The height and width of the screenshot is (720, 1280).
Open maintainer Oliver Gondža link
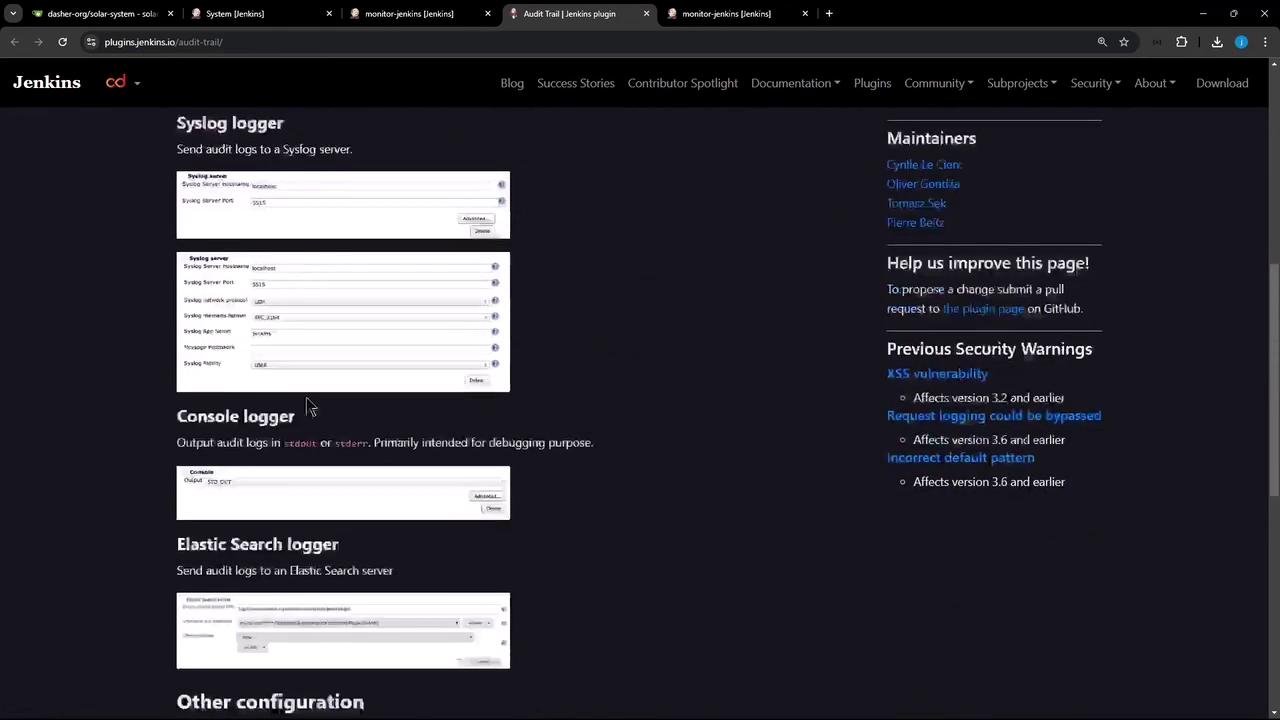pos(923,184)
